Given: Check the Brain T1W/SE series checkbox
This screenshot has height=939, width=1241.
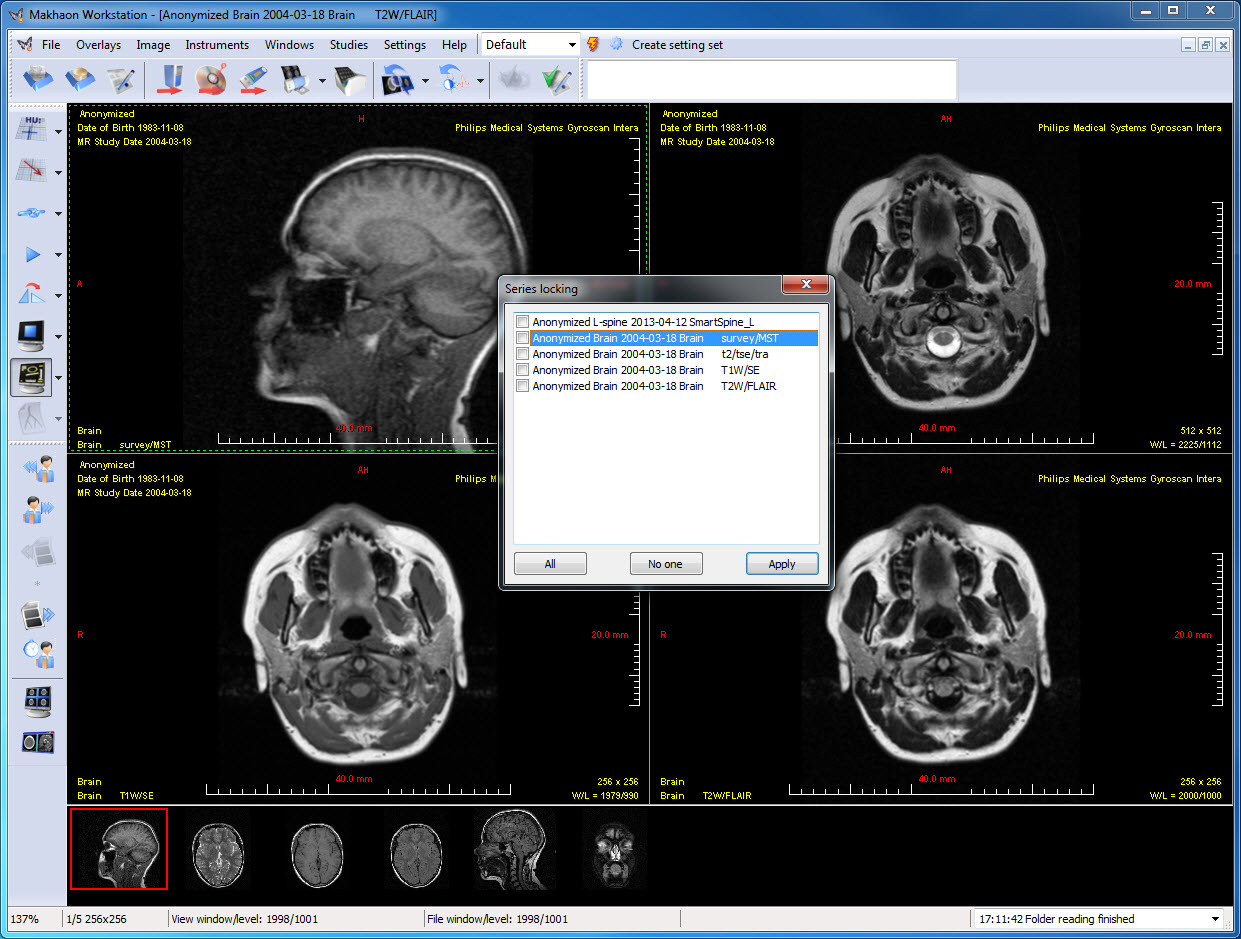Looking at the screenshot, I should click(522, 370).
